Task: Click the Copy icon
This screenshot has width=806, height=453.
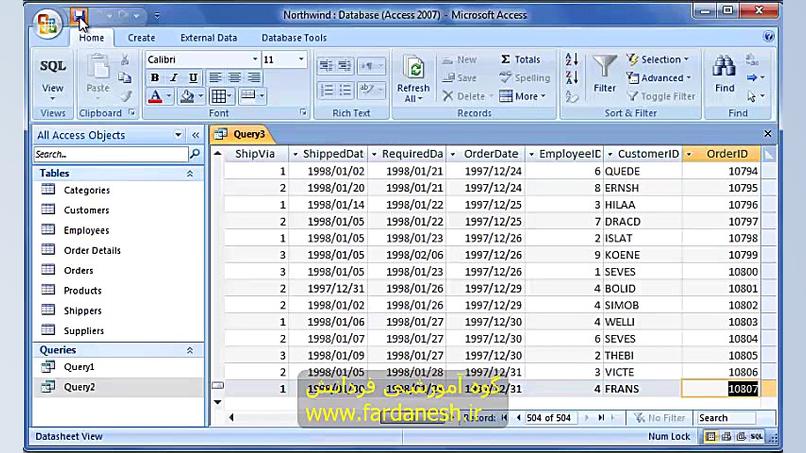Action: click(x=124, y=78)
